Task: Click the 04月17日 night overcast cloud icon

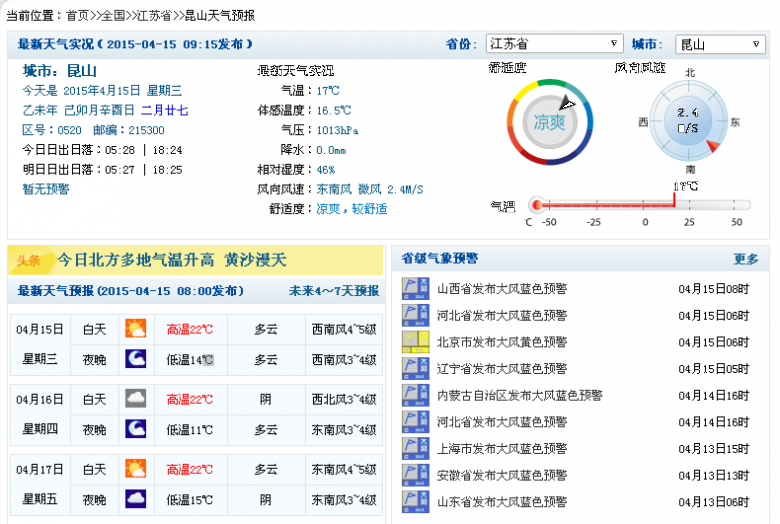Action: (136, 499)
